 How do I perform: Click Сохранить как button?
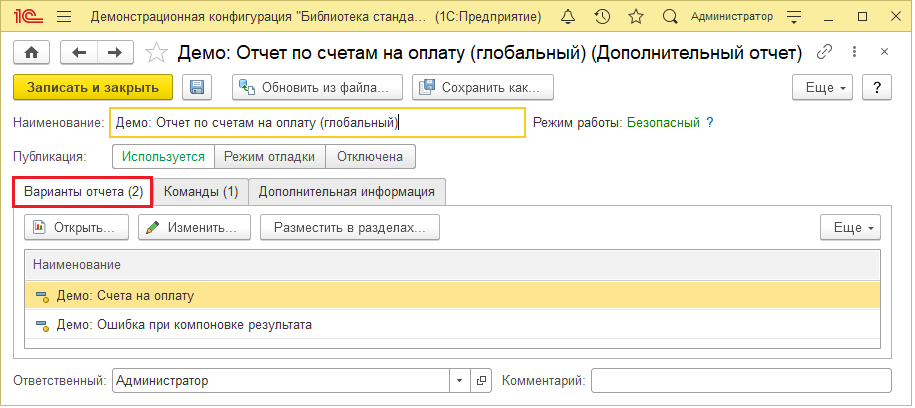point(483,88)
